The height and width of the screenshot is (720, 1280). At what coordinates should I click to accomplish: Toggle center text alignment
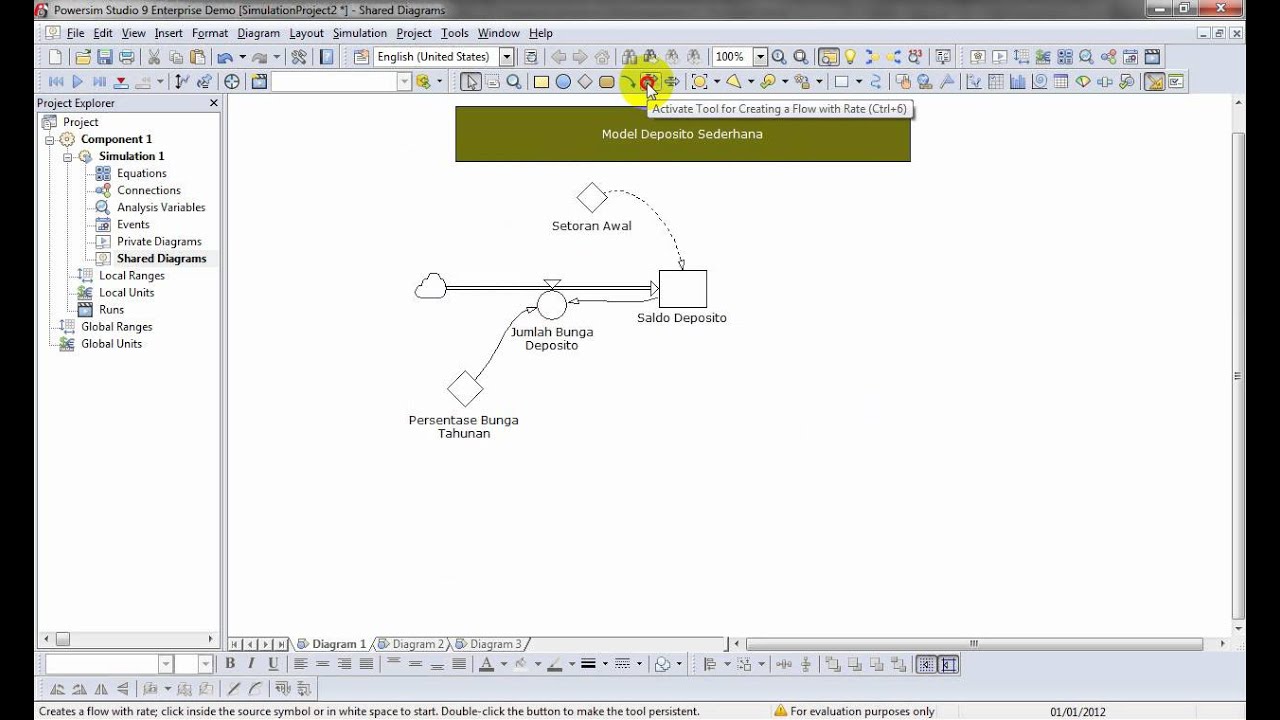coord(322,664)
